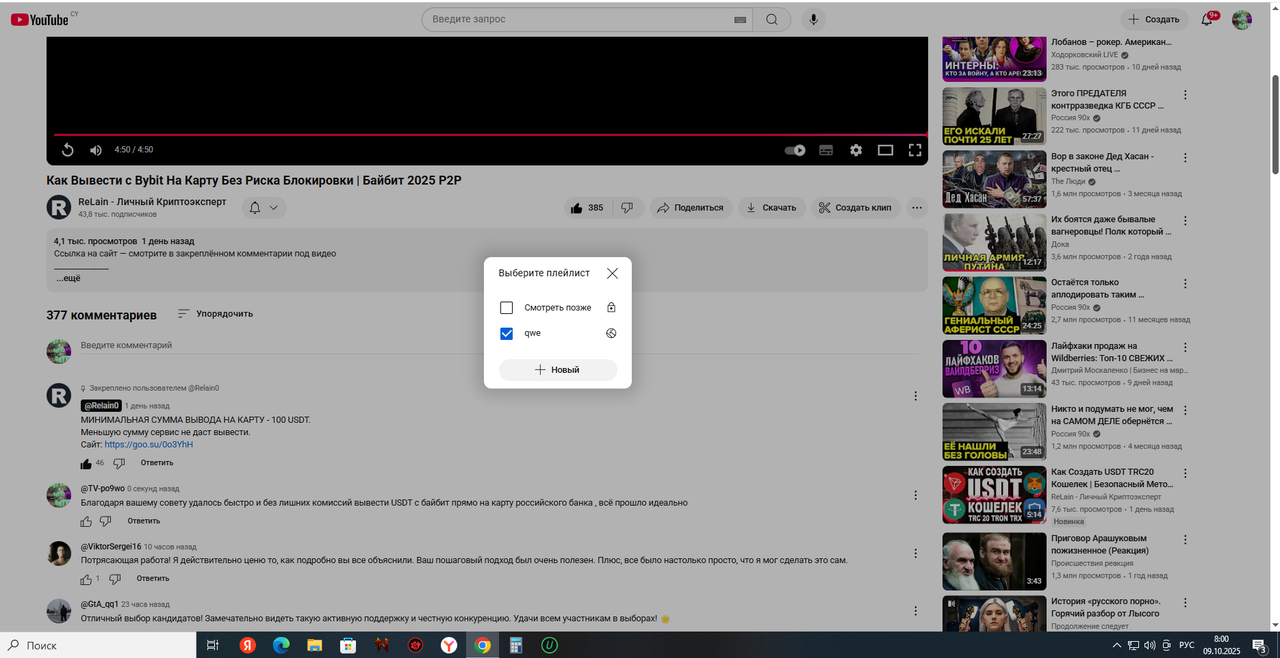Open three-dot menu of @ViktorSergei16 comment
The height and width of the screenshot is (658, 1280).
(x=915, y=552)
